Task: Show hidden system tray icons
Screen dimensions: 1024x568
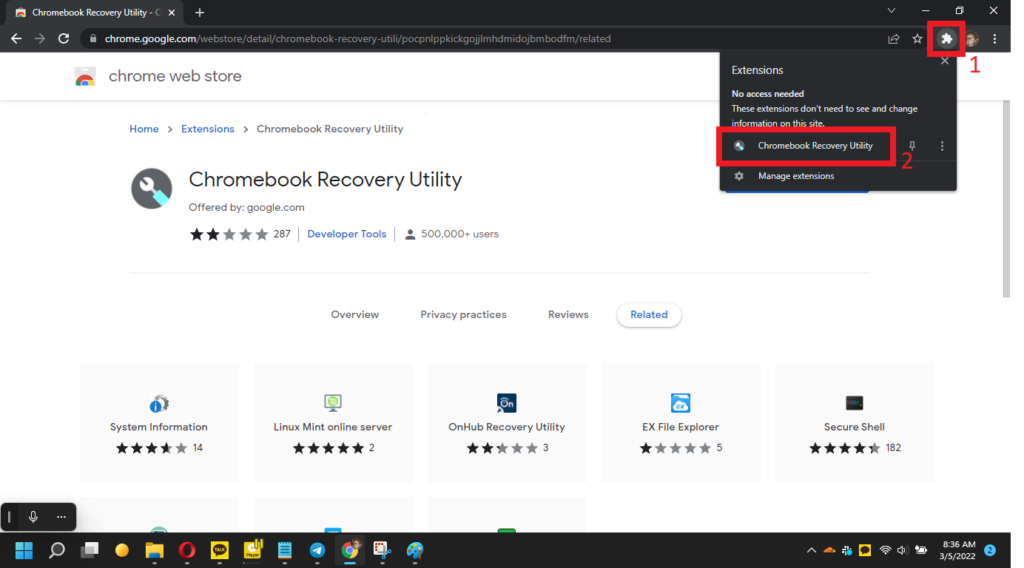Action: point(811,550)
